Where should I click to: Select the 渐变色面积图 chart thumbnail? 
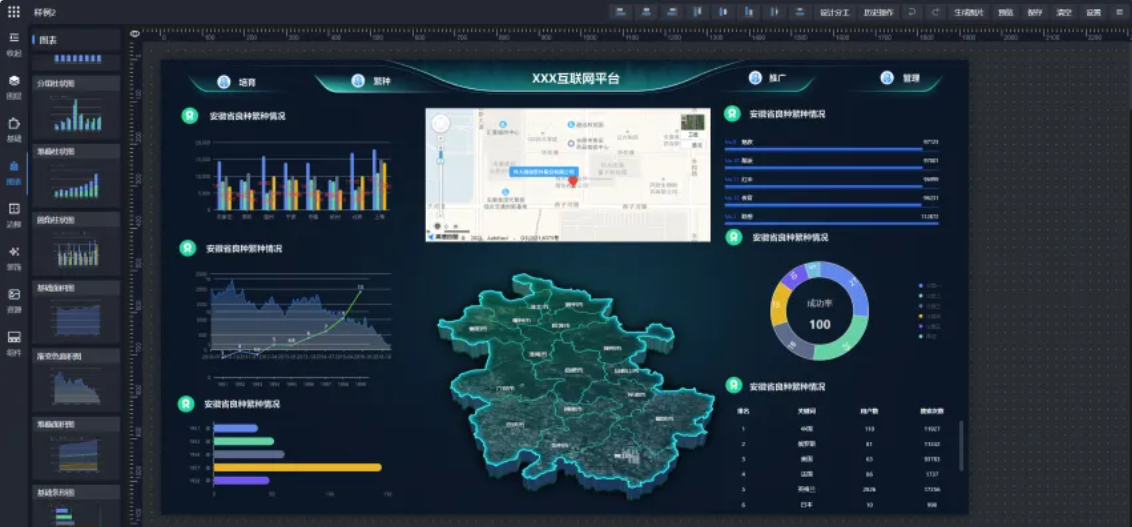tap(76, 380)
